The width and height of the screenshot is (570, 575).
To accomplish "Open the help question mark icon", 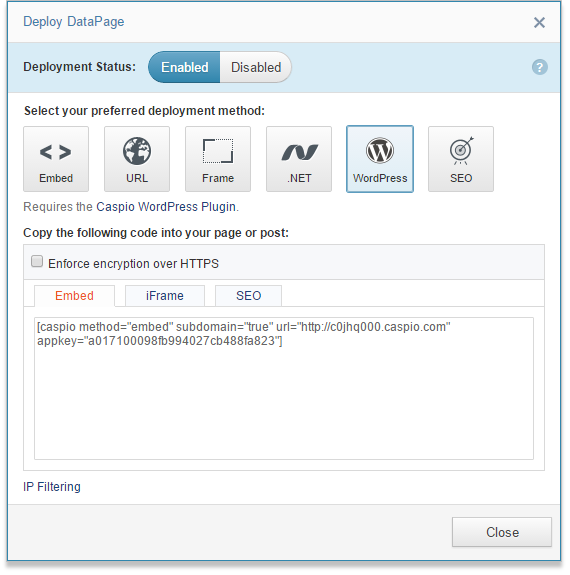I will click(x=540, y=67).
